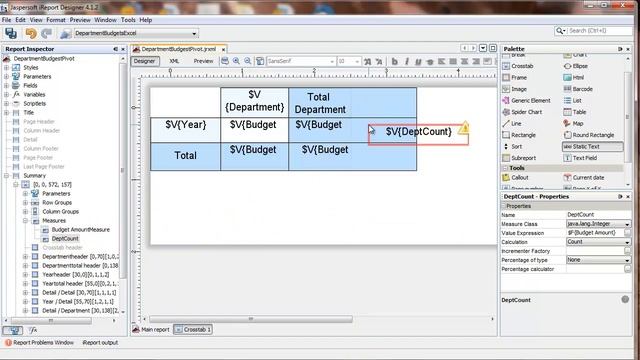Select the Callout tool
Viewport: 640px width, 360px height.
click(x=516, y=177)
